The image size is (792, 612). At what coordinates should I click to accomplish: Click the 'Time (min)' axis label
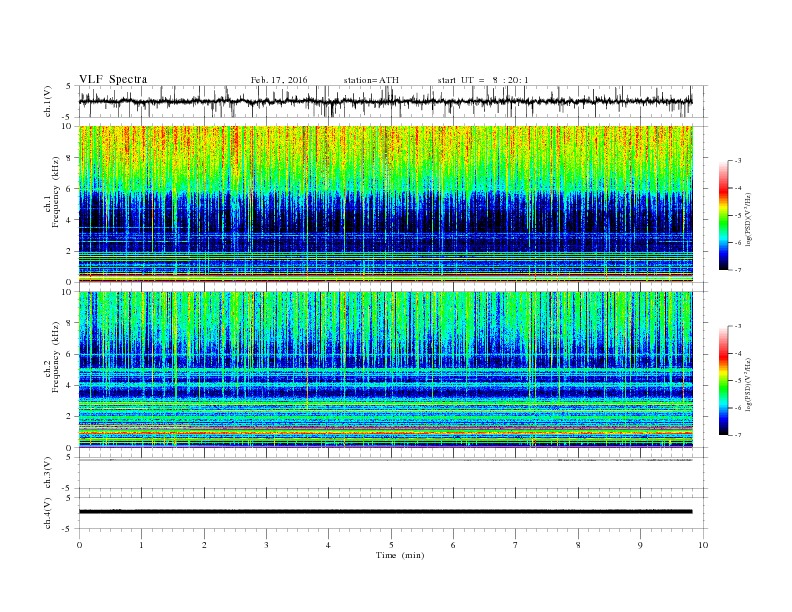click(x=400, y=555)
